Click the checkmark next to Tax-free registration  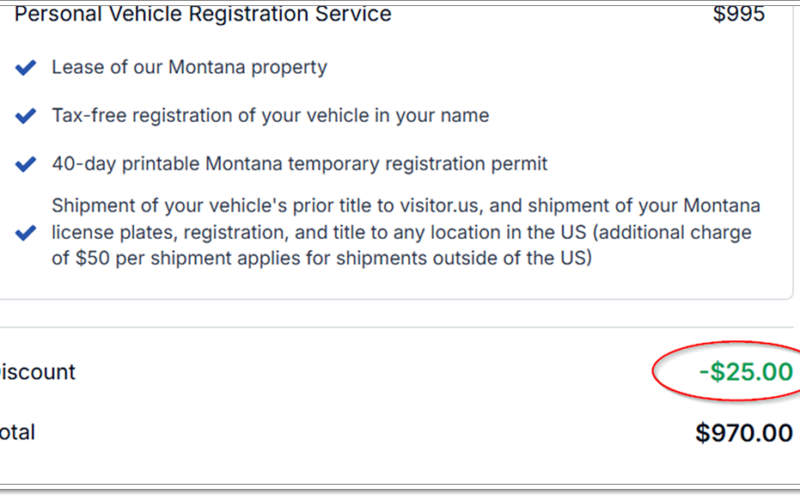26,116
